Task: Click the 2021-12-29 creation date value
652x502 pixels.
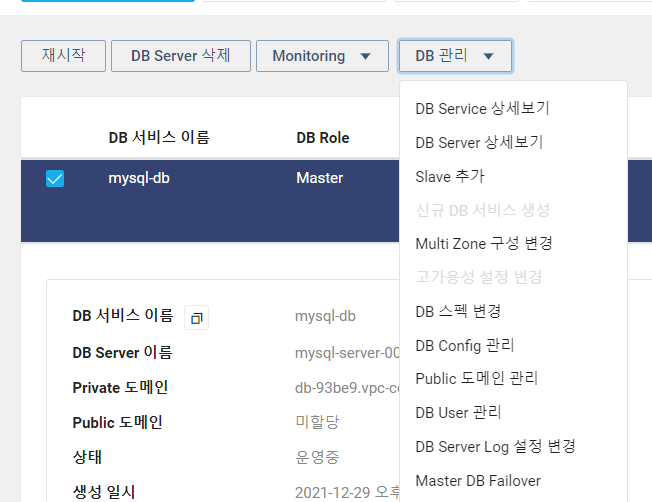Action: [x=347, y=492]
